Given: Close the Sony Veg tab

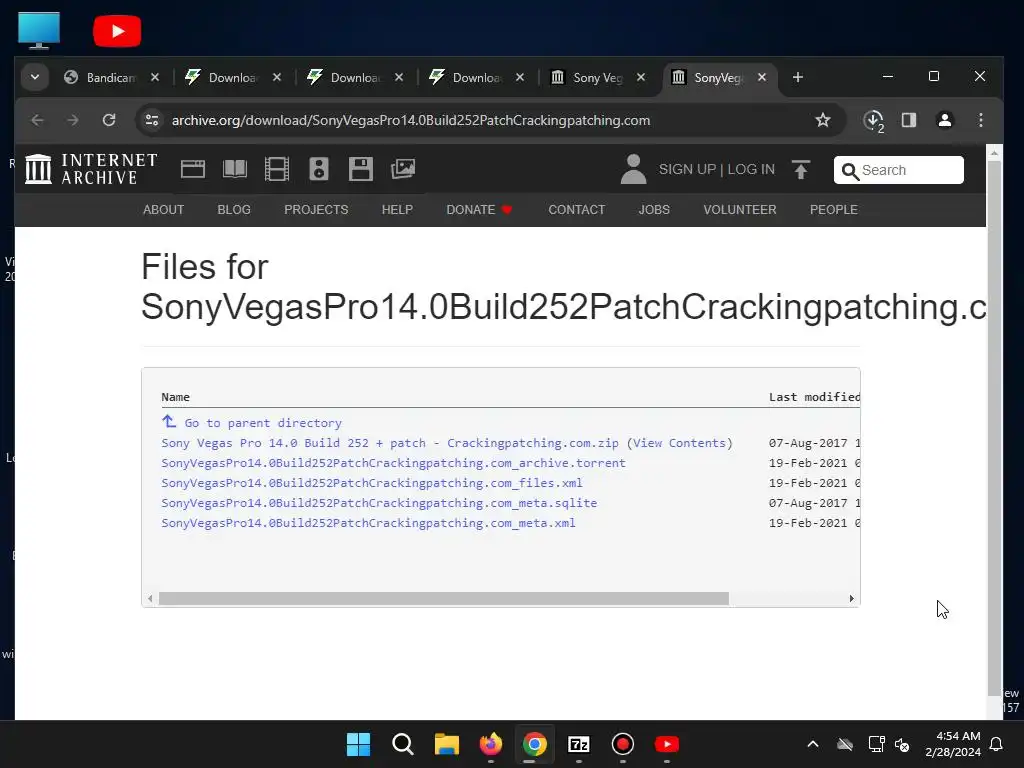Looking at the screenshot, I should pyautogui.click(x=641, y=77).
